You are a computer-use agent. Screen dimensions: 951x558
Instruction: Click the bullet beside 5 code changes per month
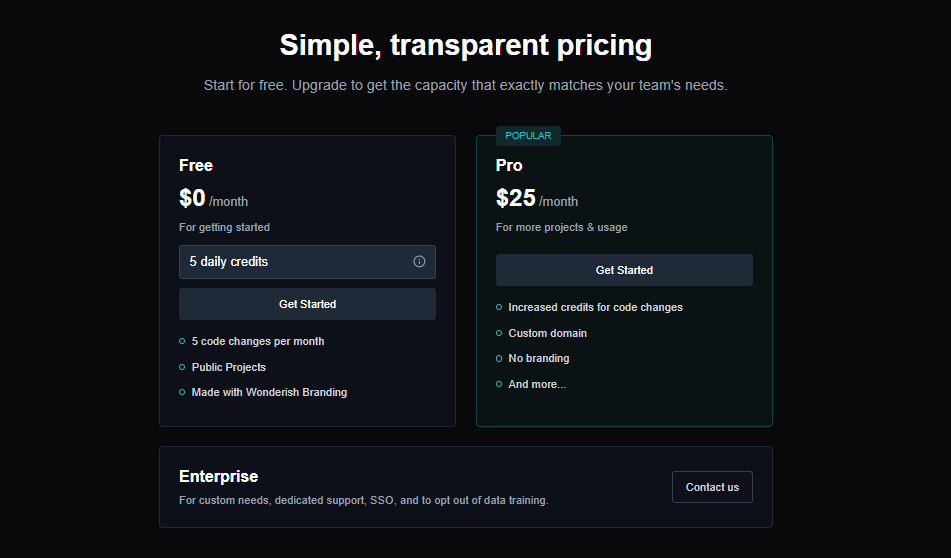182,341
